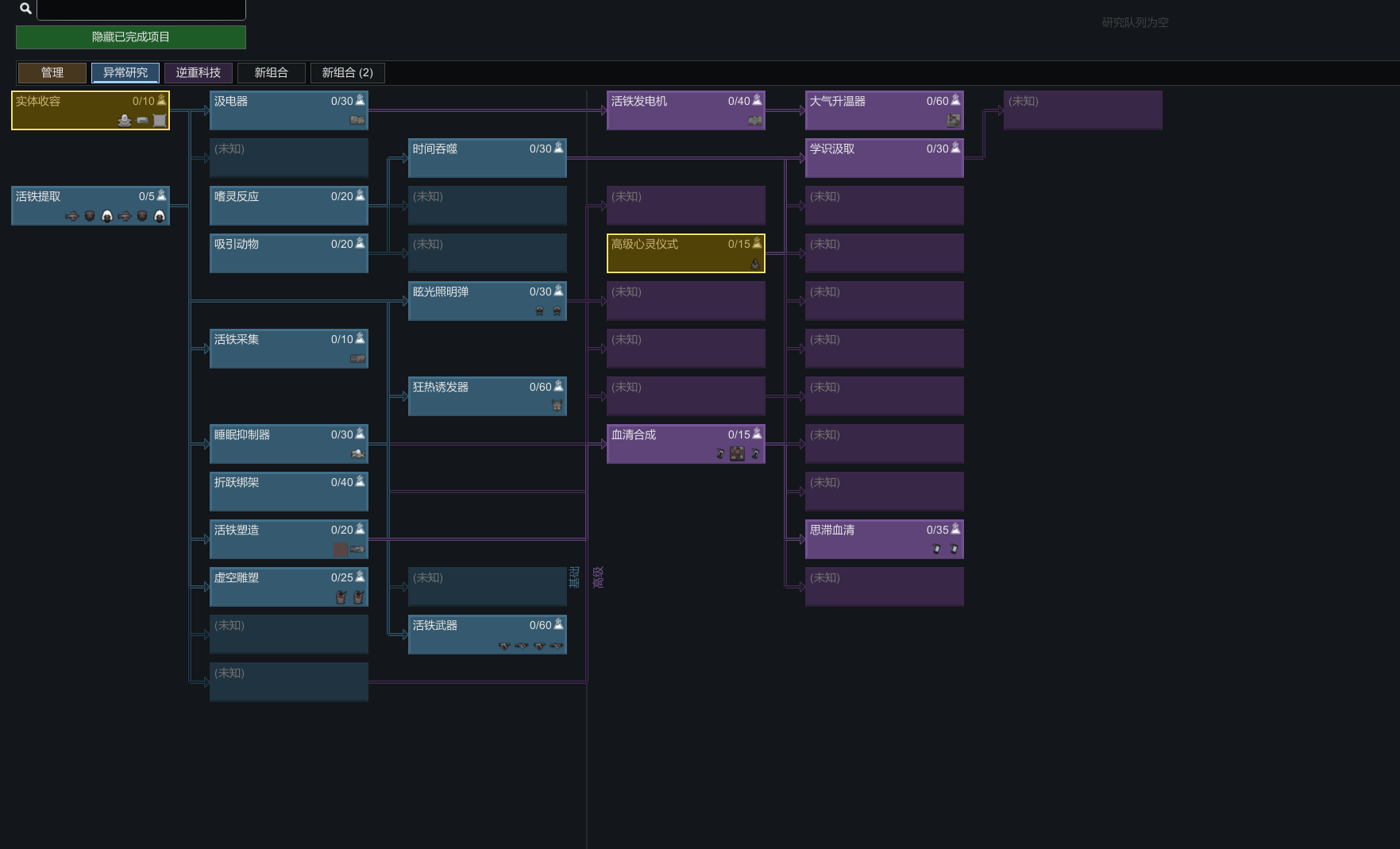
Task: Click the 研究队列为空 queue message
Action: pyautogui.click(x=1136, y=22)
